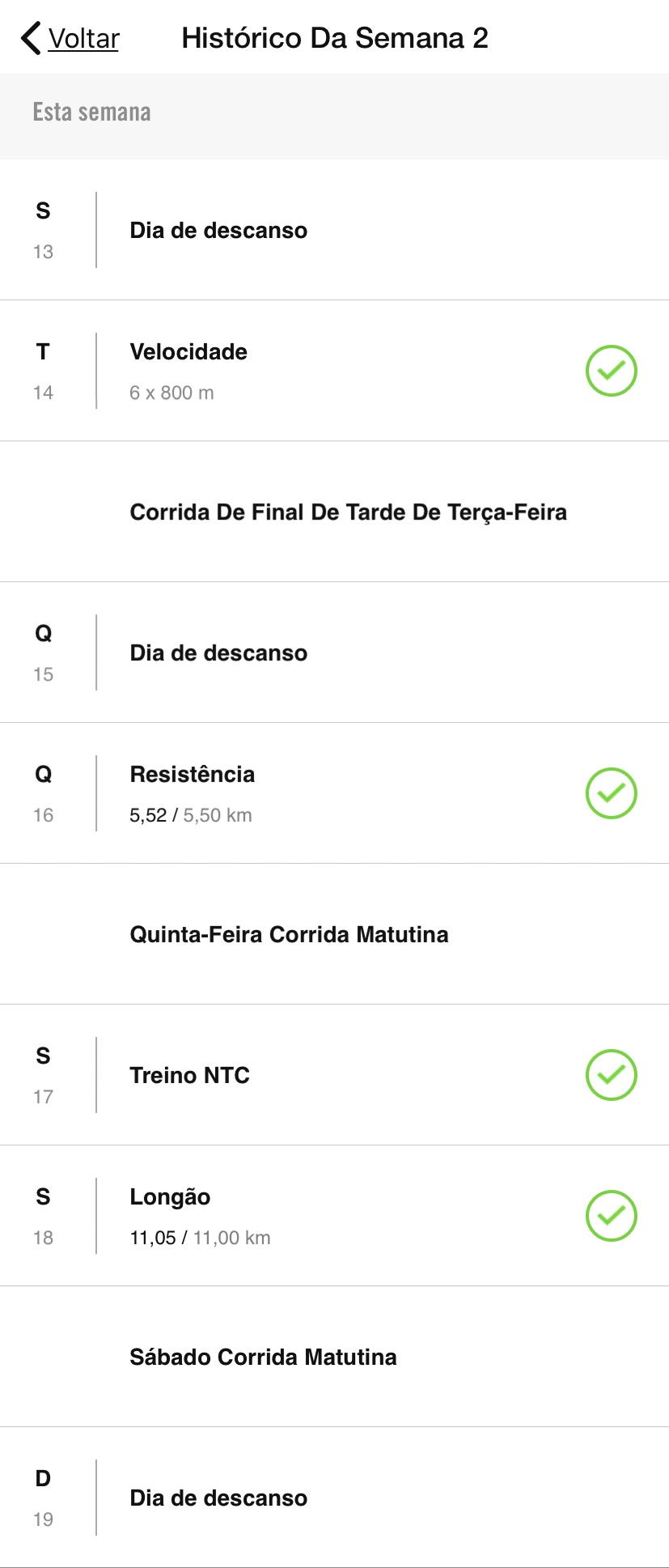The height and width of the screenshot is (1568, 669).
Task: Tap the green checkmark for Treino NTC
Action: (612, 1075)
